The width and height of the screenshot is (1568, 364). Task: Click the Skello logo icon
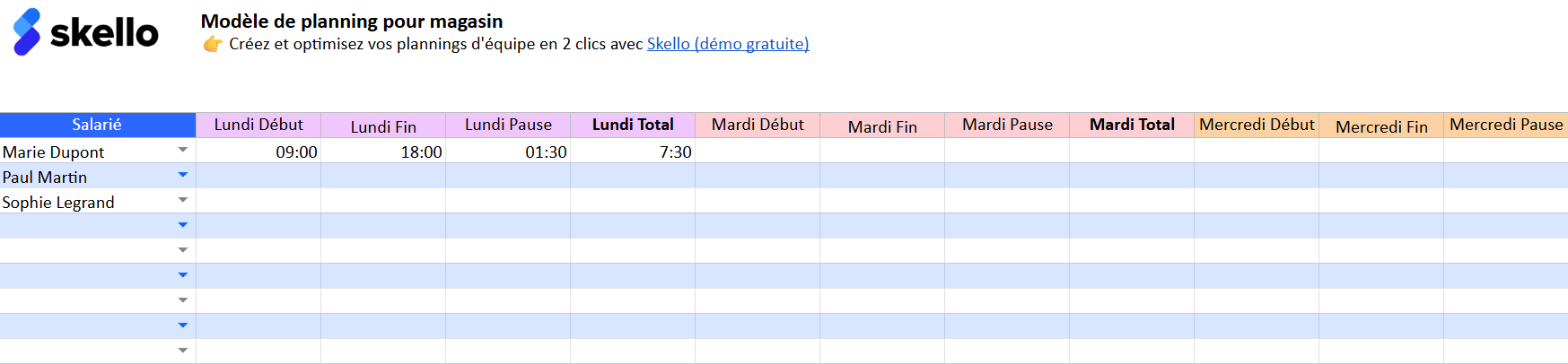pyautogui.click(x=27, y=32)
